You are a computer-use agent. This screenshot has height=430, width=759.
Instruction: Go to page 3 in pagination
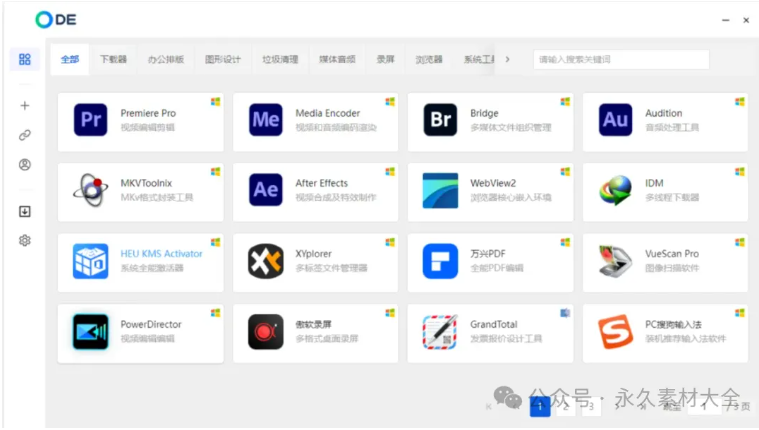point(591,406)
